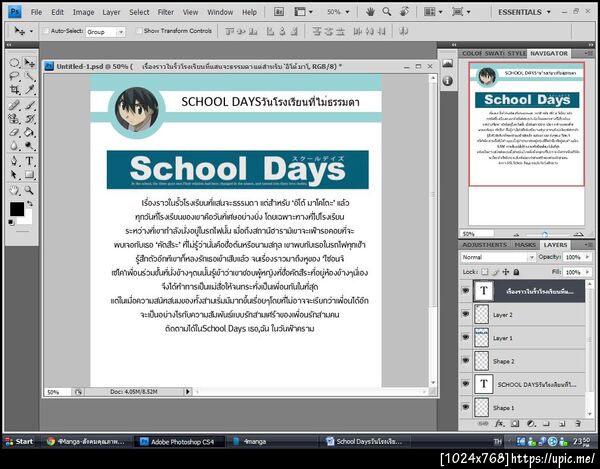Switch to the MASKS tab
The image size is (600, 469).
pyautogui.click(x=525, y=245)
